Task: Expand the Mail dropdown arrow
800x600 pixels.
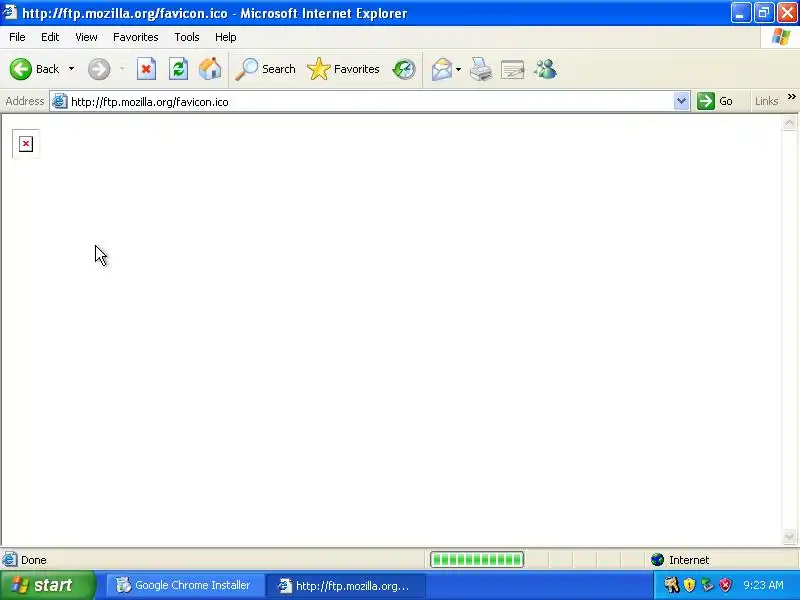Action: (458, 69)
